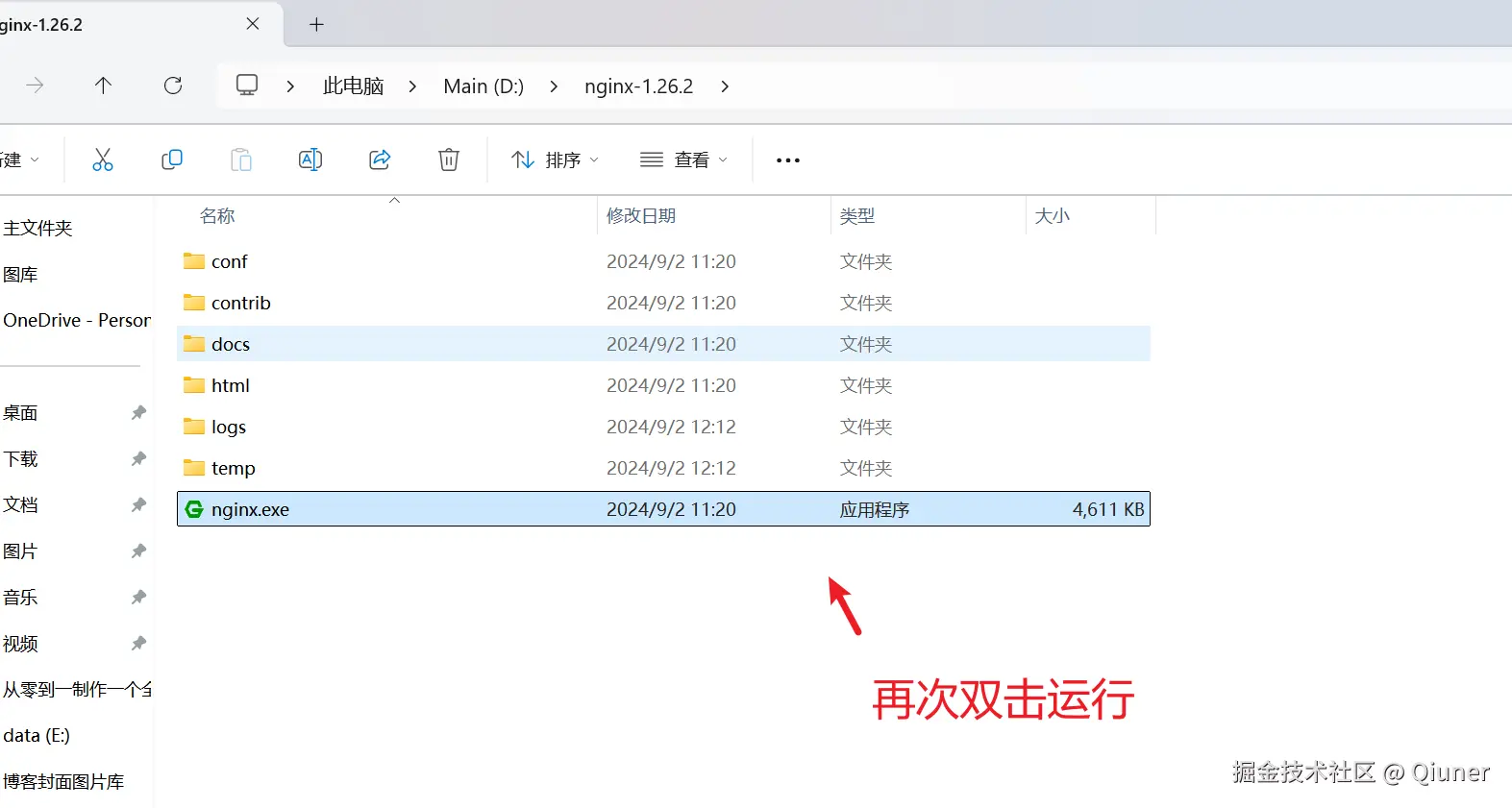Image resolution: width=1512 pixels, height=808 pixels.
Task: Expand the chevron before 此电脑 in breadcrumb
Action: coord(290,86)
